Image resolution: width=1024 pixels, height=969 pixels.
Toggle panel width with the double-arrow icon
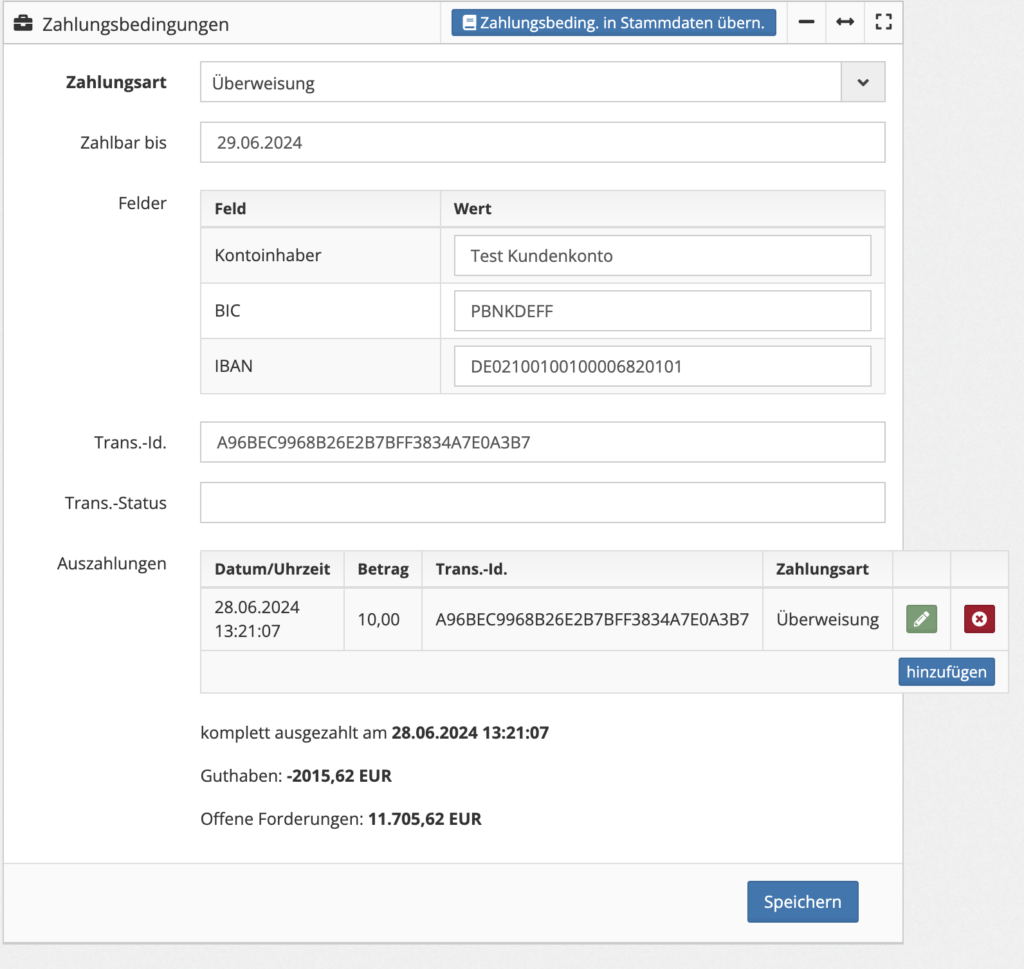click(845, 22)
